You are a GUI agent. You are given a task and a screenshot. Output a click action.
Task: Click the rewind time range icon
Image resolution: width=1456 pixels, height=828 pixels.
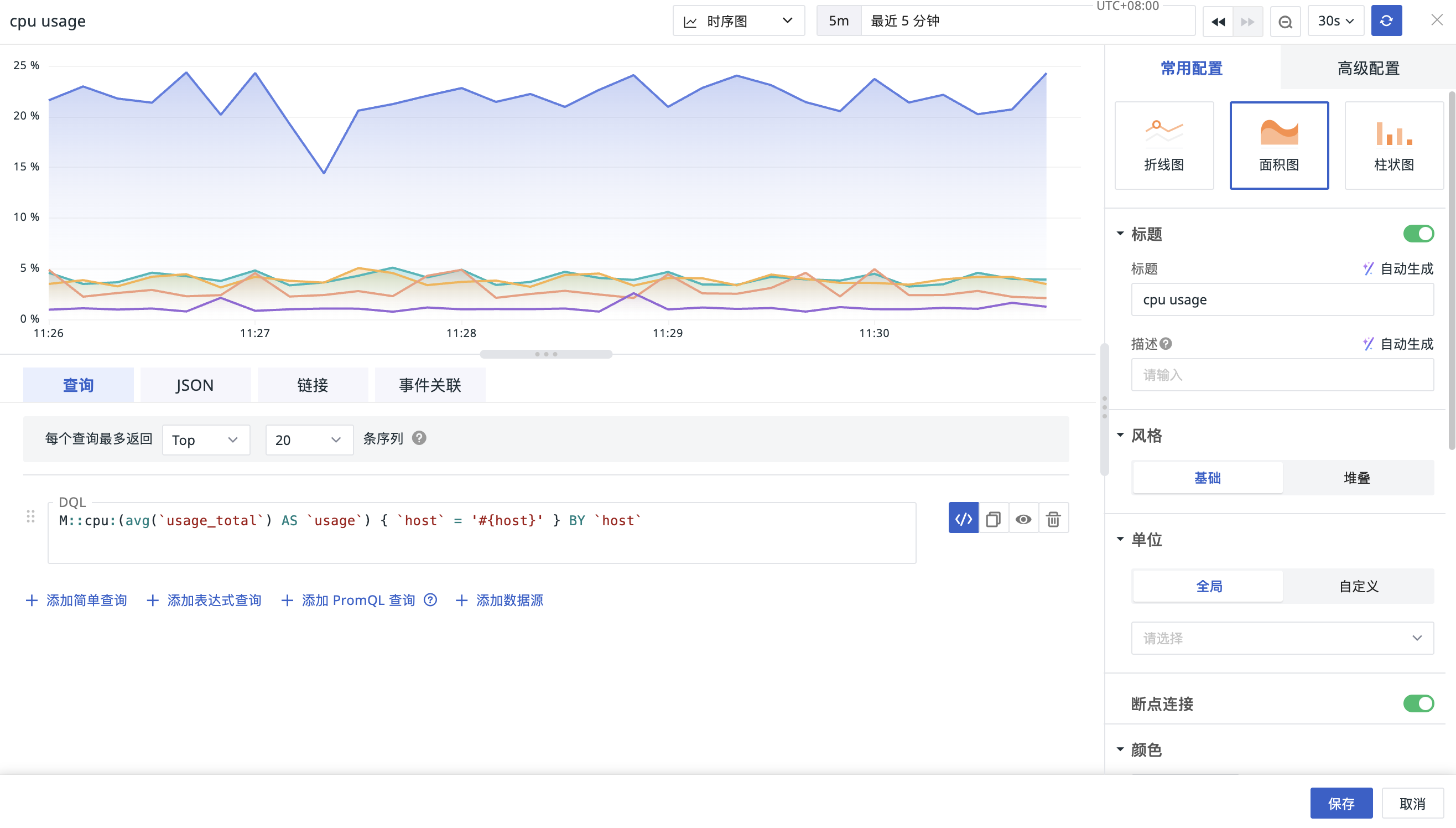click(1218, 22)
